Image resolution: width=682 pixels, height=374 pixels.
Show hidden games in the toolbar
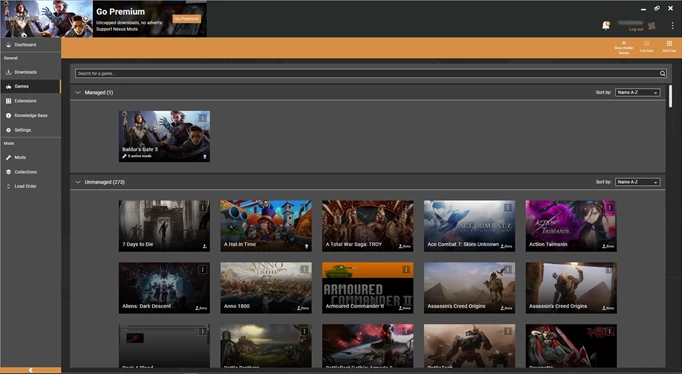[x=624, y=48]
